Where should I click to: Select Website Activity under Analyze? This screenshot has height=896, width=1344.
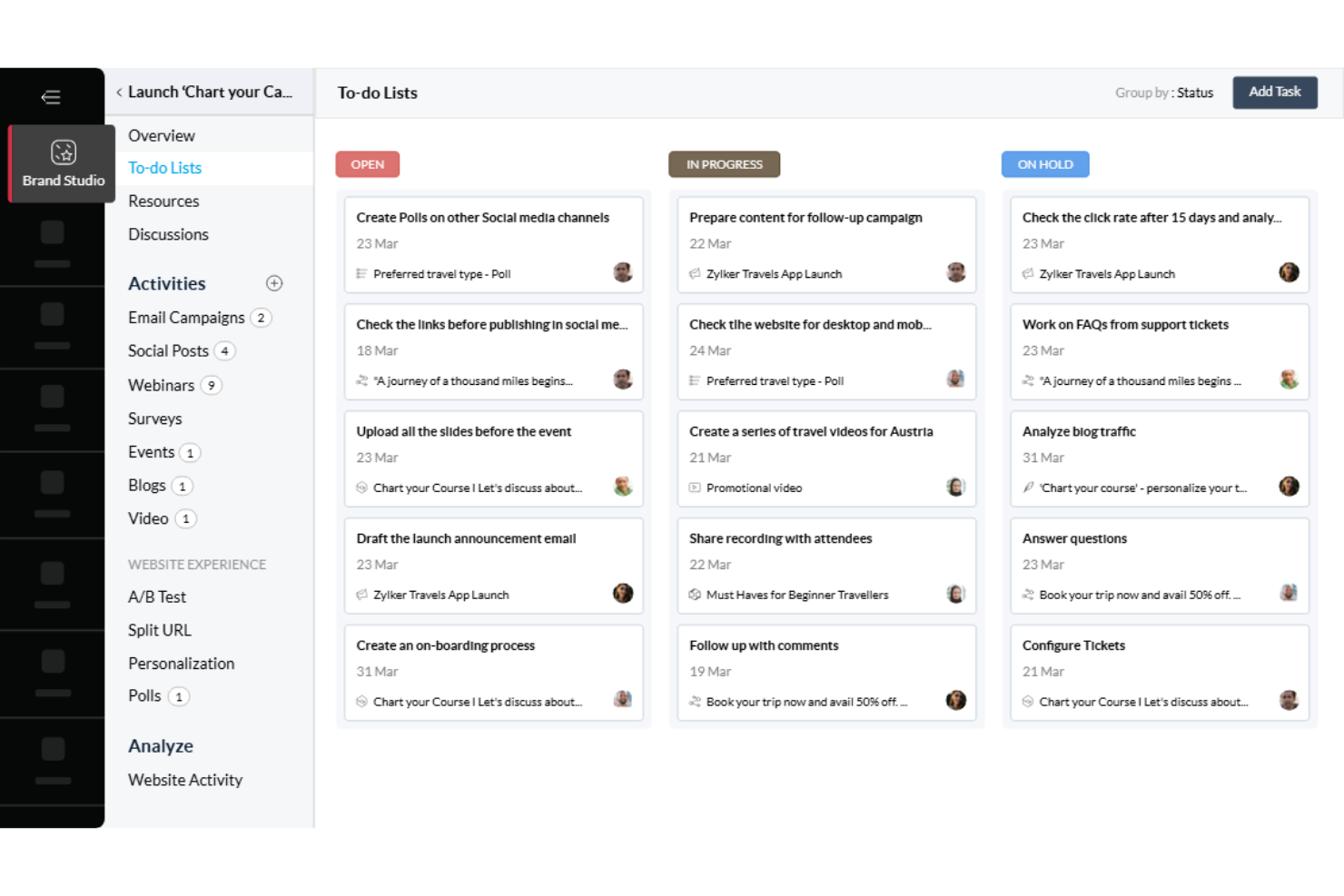pyautogui.click(x=185, y=779)
